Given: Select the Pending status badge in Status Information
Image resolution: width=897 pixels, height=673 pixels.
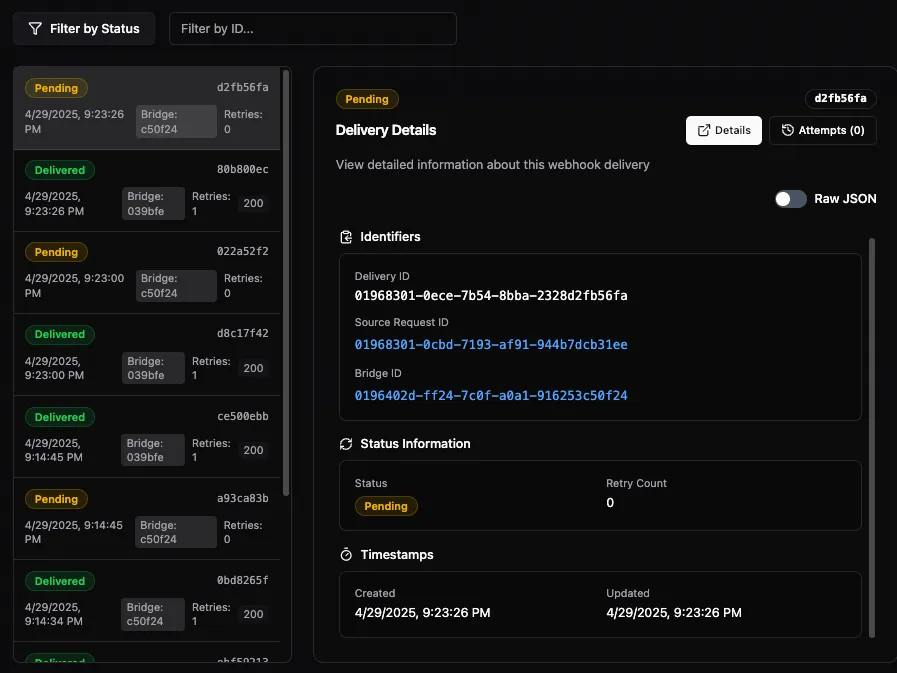Looking at the screenshot, I should pos(386,506).
